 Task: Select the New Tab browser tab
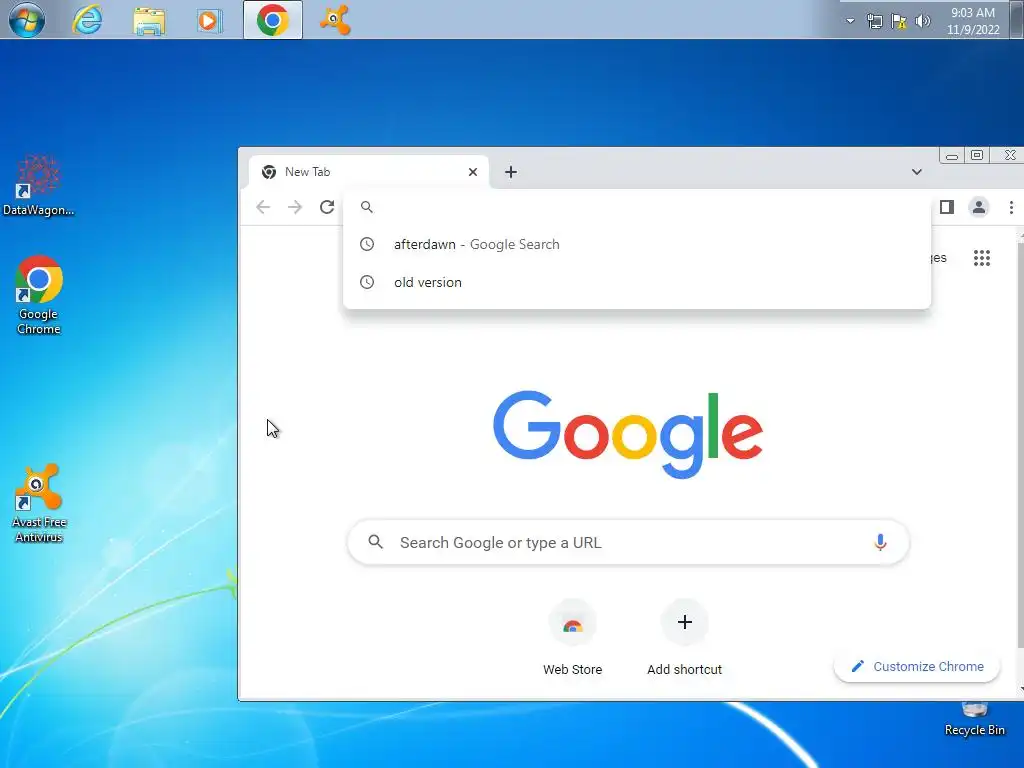(369, 172)
